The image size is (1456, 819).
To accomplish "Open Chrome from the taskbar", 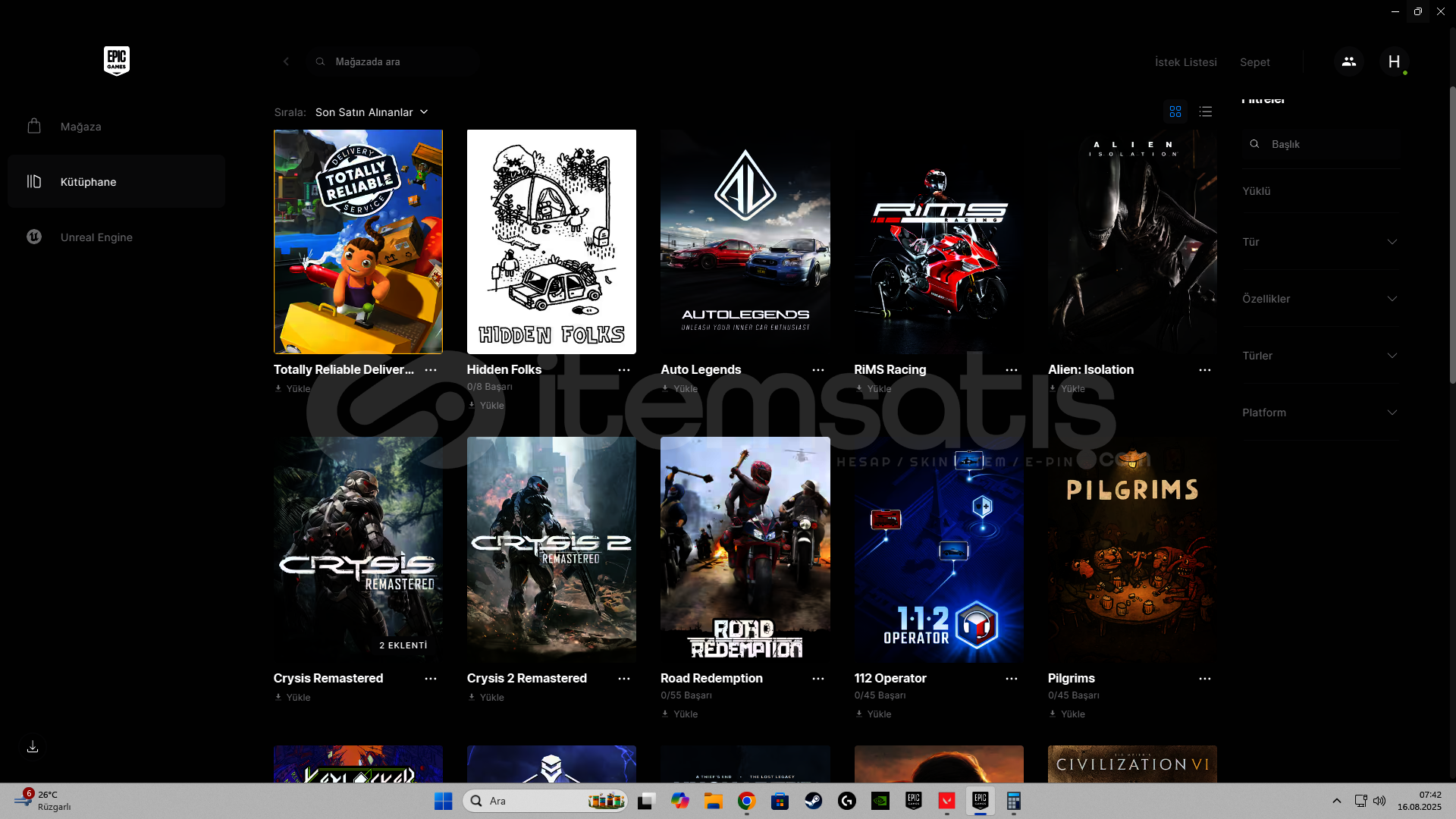I will point(747,801).
